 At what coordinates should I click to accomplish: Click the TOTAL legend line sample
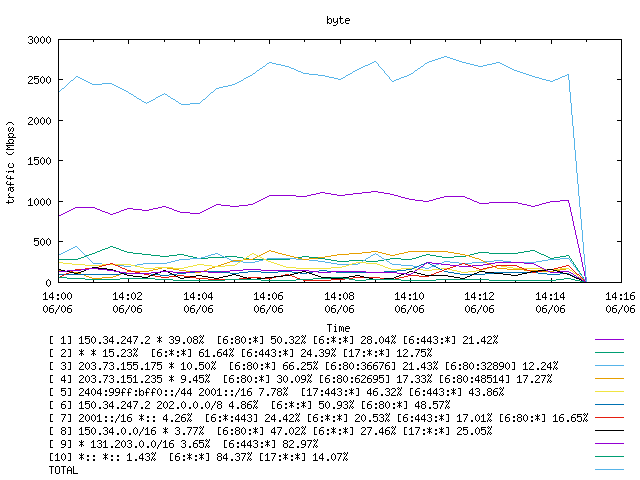(x=609, y=470)
